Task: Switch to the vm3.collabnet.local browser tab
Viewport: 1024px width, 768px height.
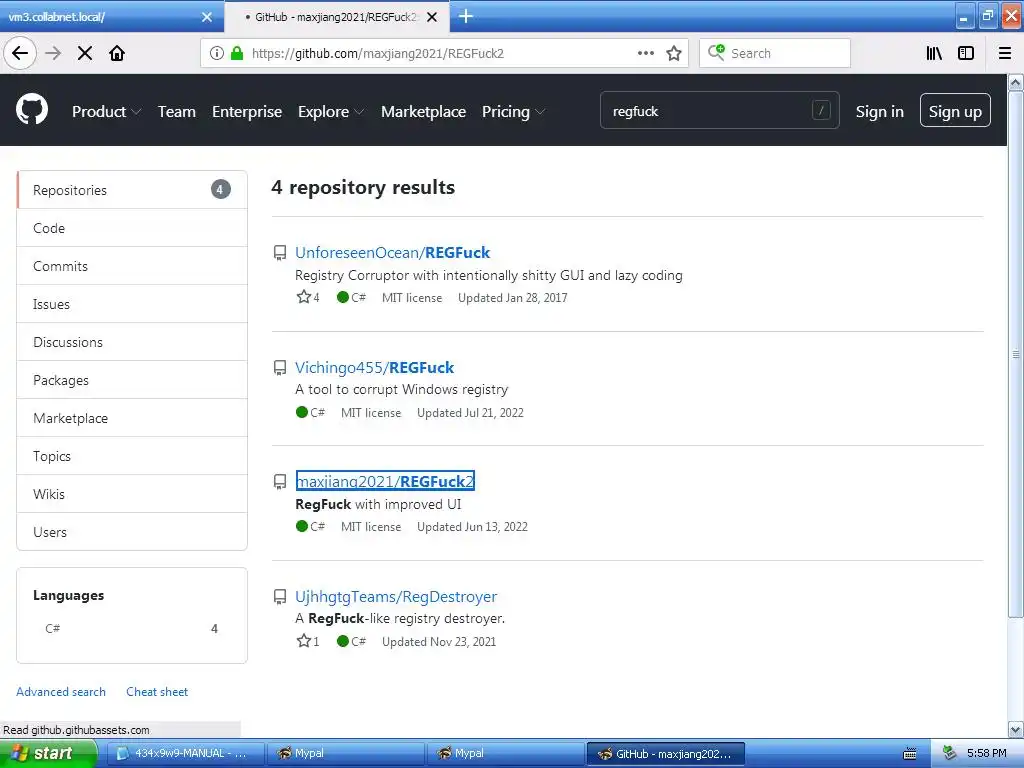Action: point(111,17)
